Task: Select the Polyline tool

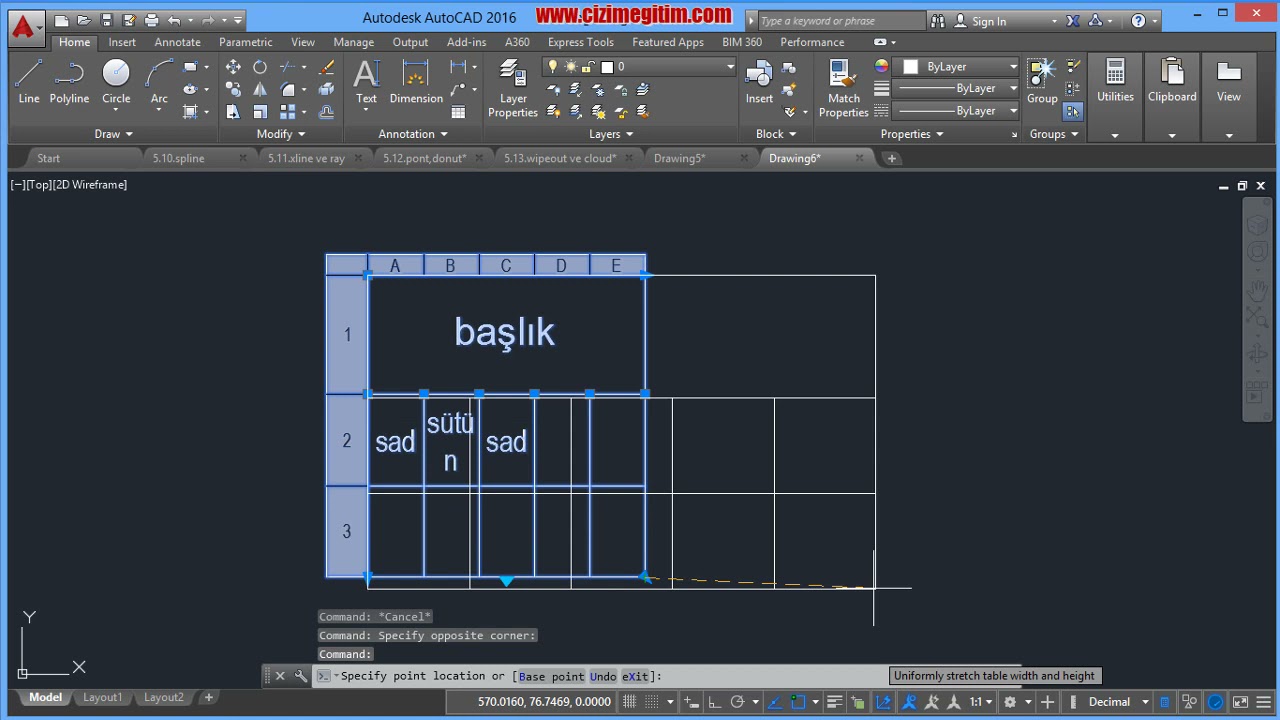Action: tap(69, 81)
